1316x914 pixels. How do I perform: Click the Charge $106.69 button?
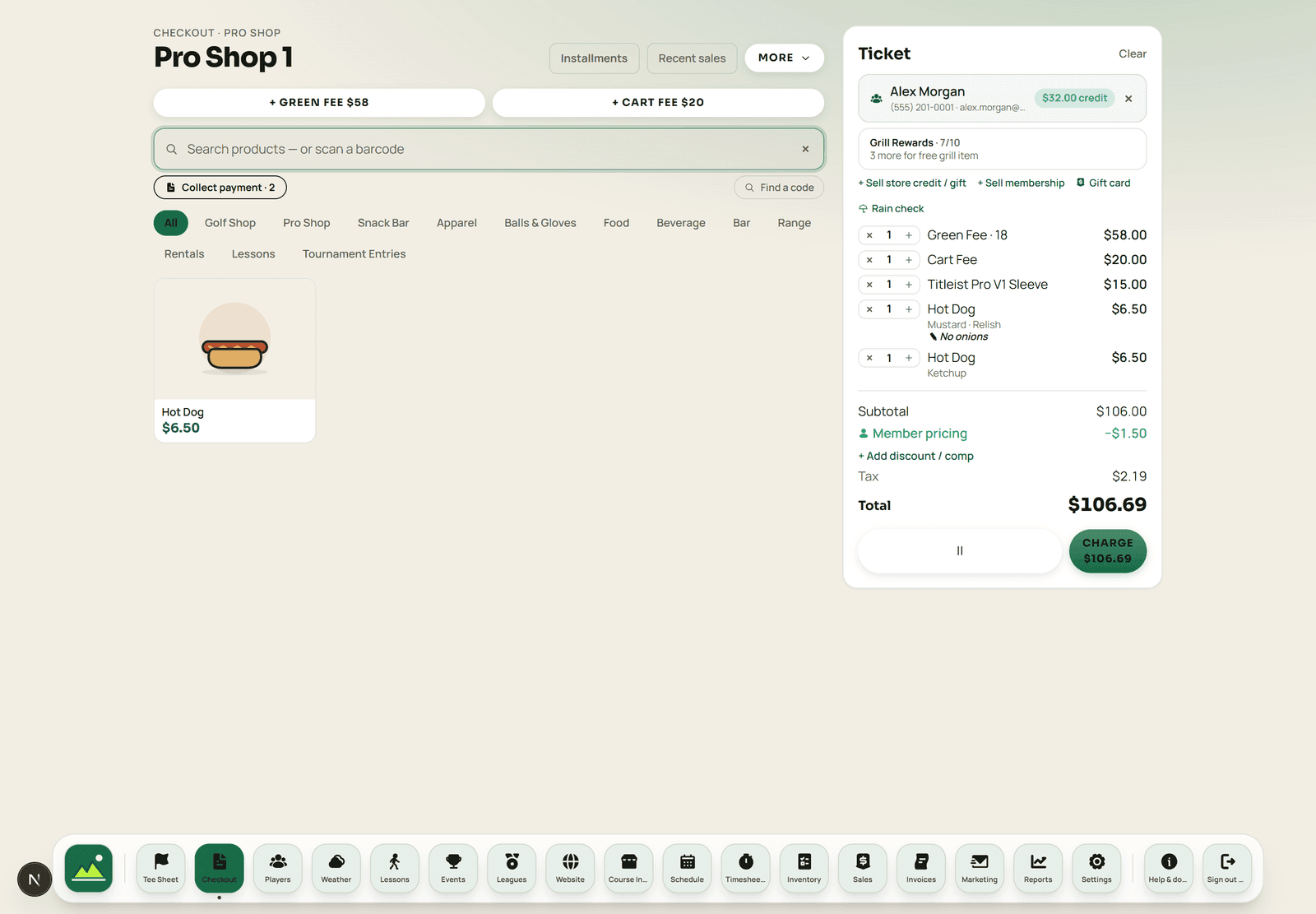[x=1107, y=551]
